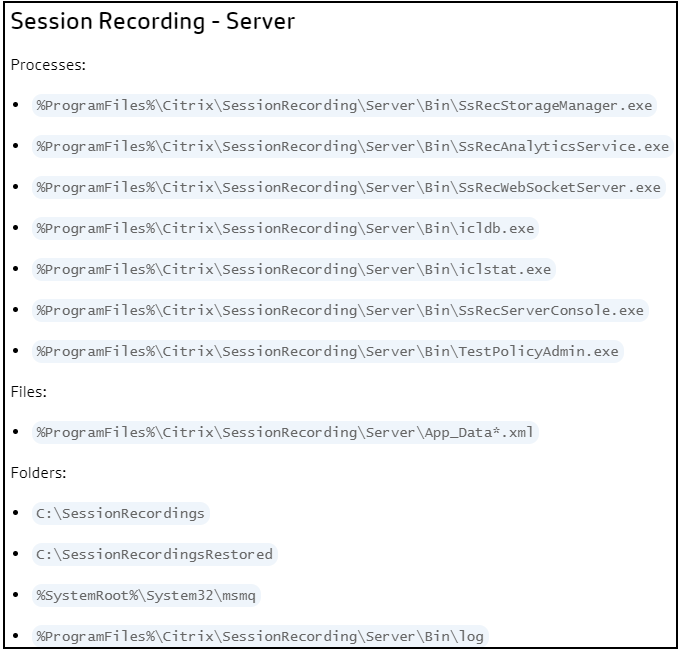Select the iclstat.exe process path
The width and height of the screenshot is (684, 656).
tap(294, 270)
